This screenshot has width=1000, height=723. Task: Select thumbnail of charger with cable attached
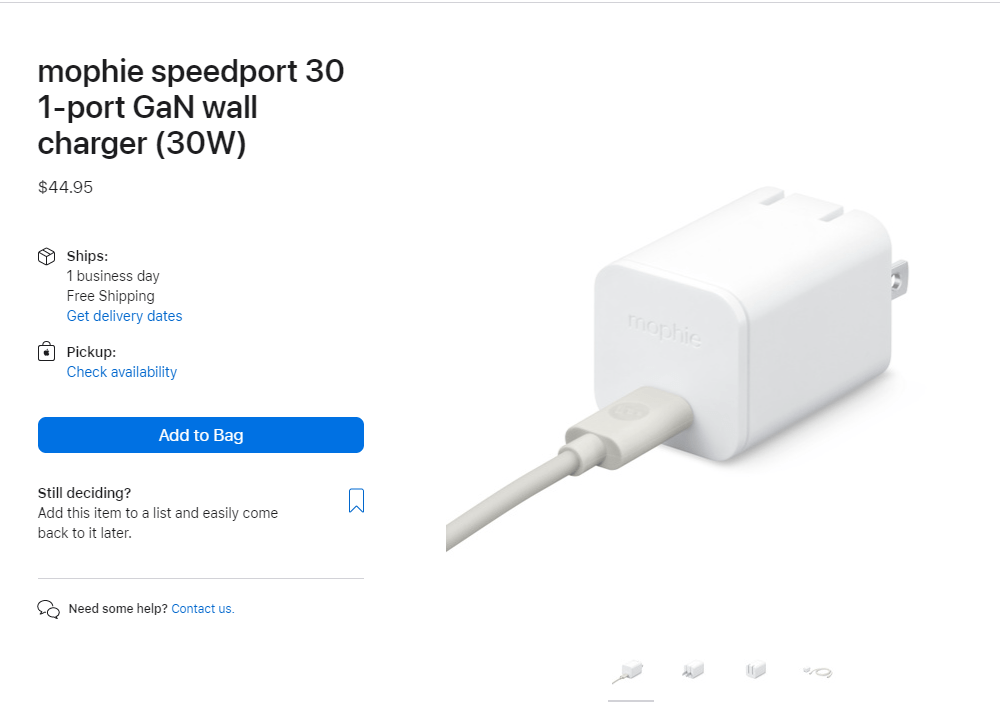(630, 671)
